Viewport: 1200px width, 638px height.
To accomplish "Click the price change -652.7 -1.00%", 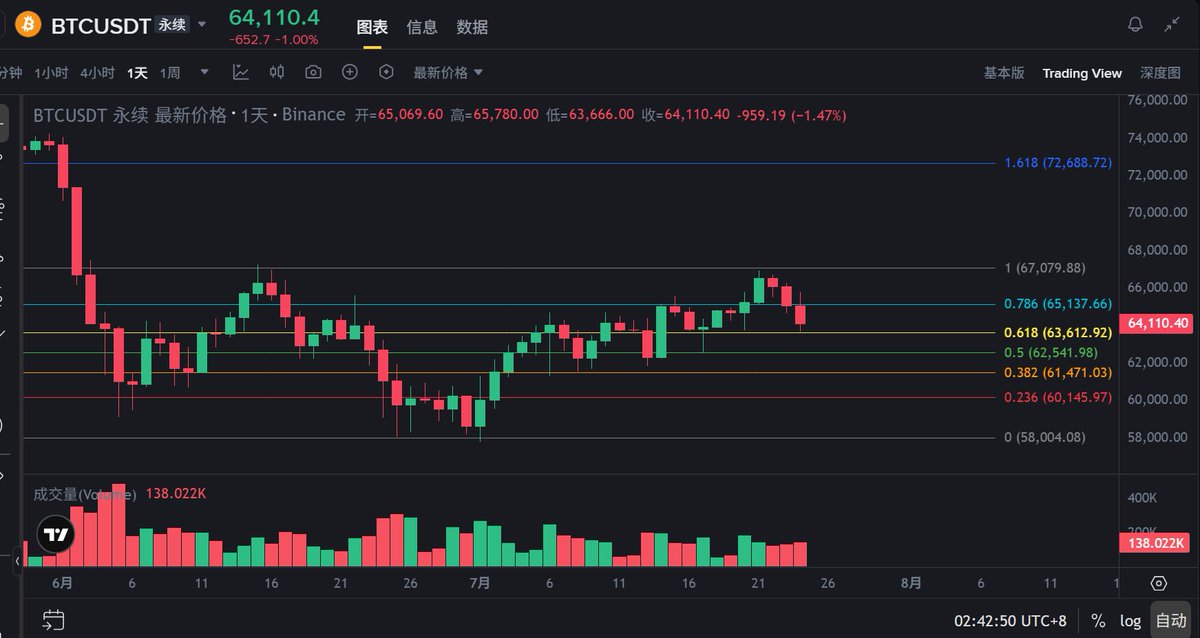I will click(273, 40).
